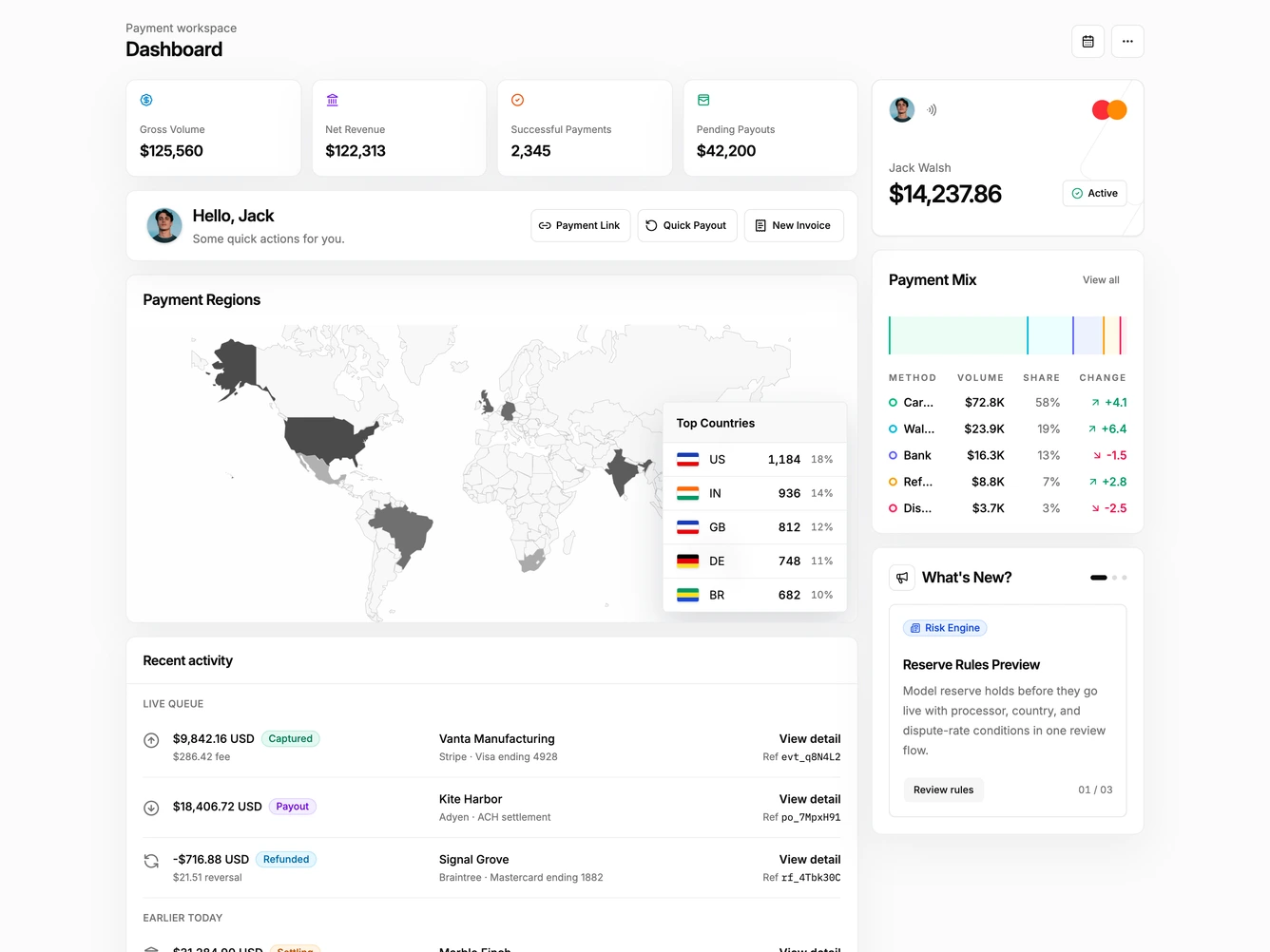This screenshot has height=952, width=1270.
Task: Click the cyan Wallets segment in mix bar
Action: click(1050, 336)
